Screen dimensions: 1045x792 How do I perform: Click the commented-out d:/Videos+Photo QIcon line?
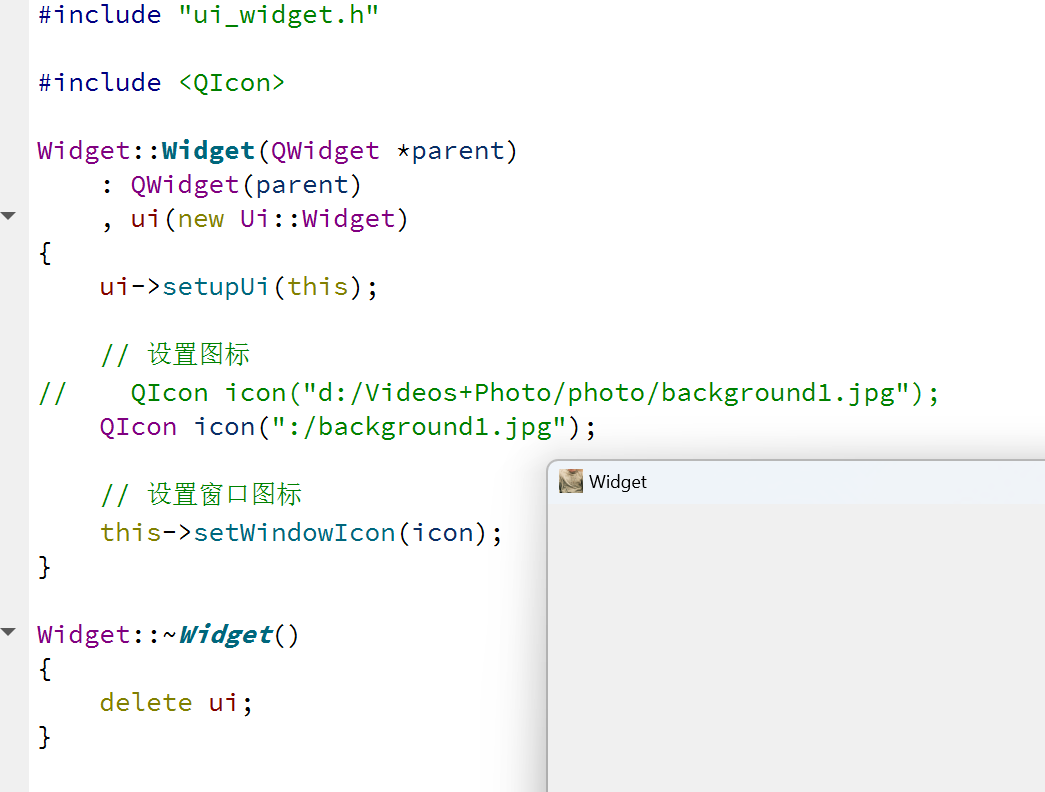(x=489, y=393)
